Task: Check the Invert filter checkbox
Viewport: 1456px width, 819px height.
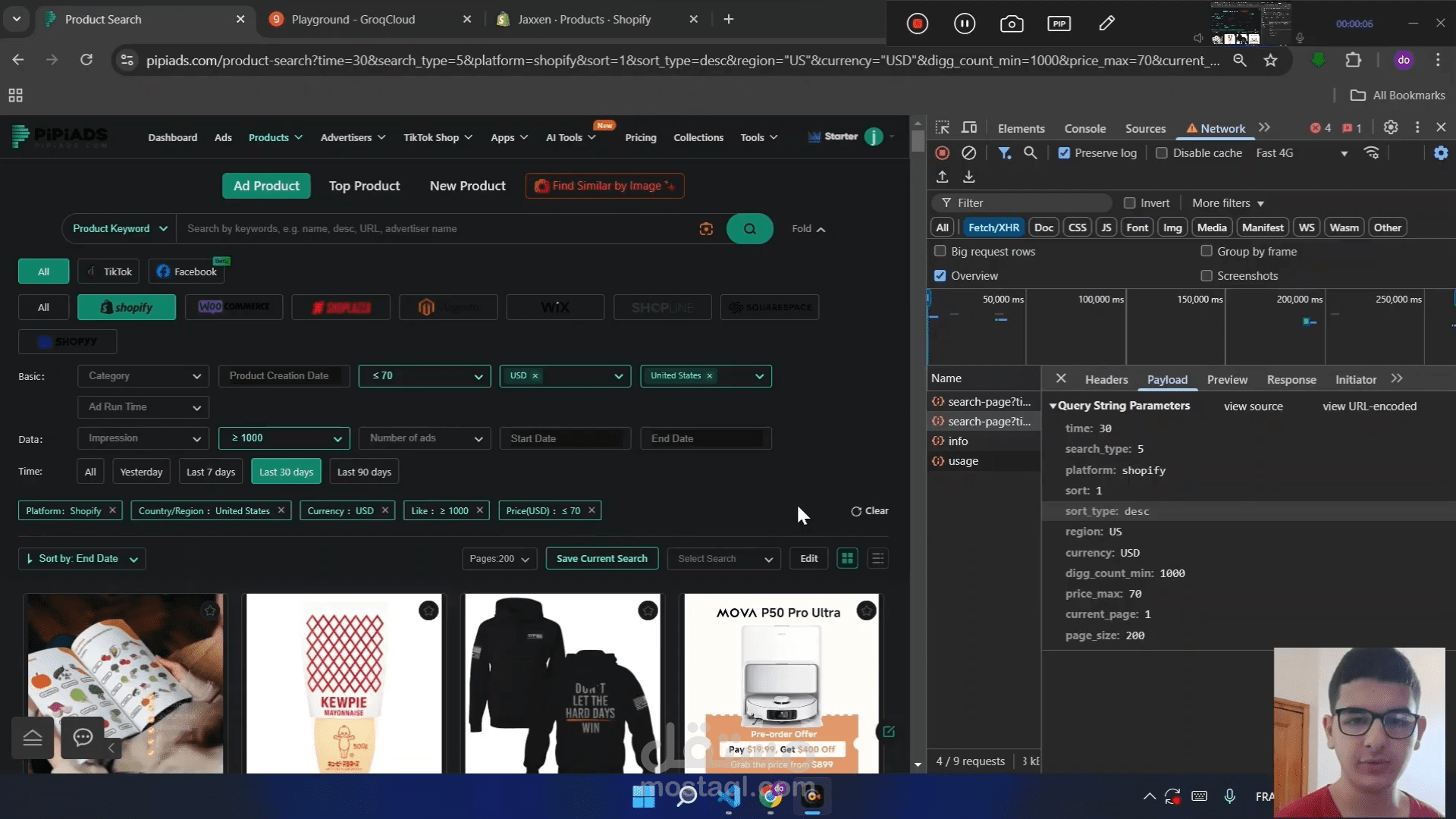Action: [x=1130, y=202]
